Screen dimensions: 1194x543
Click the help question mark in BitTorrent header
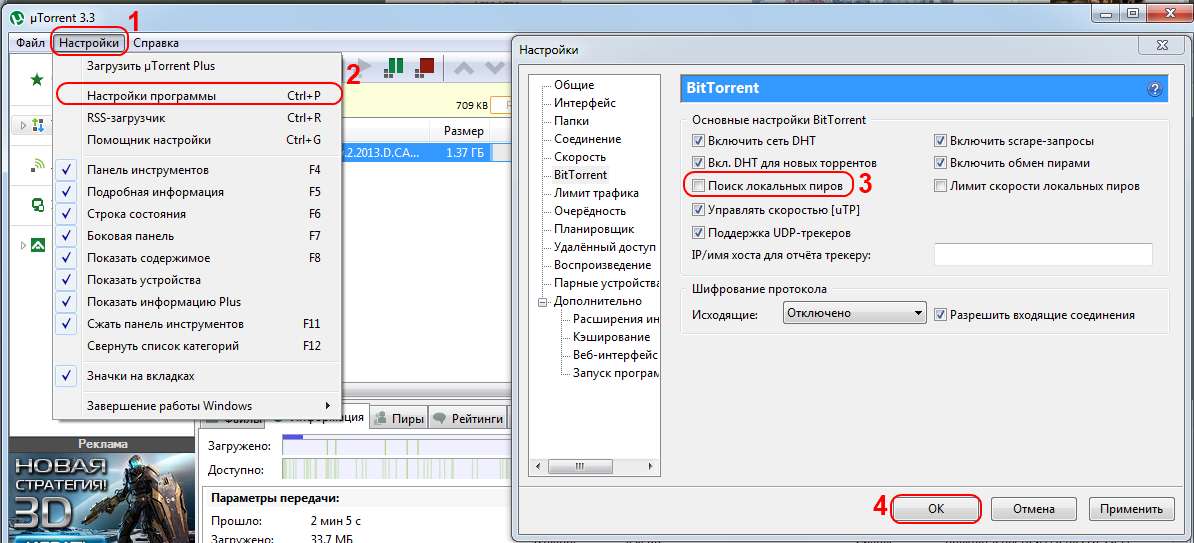[1154, 89]
